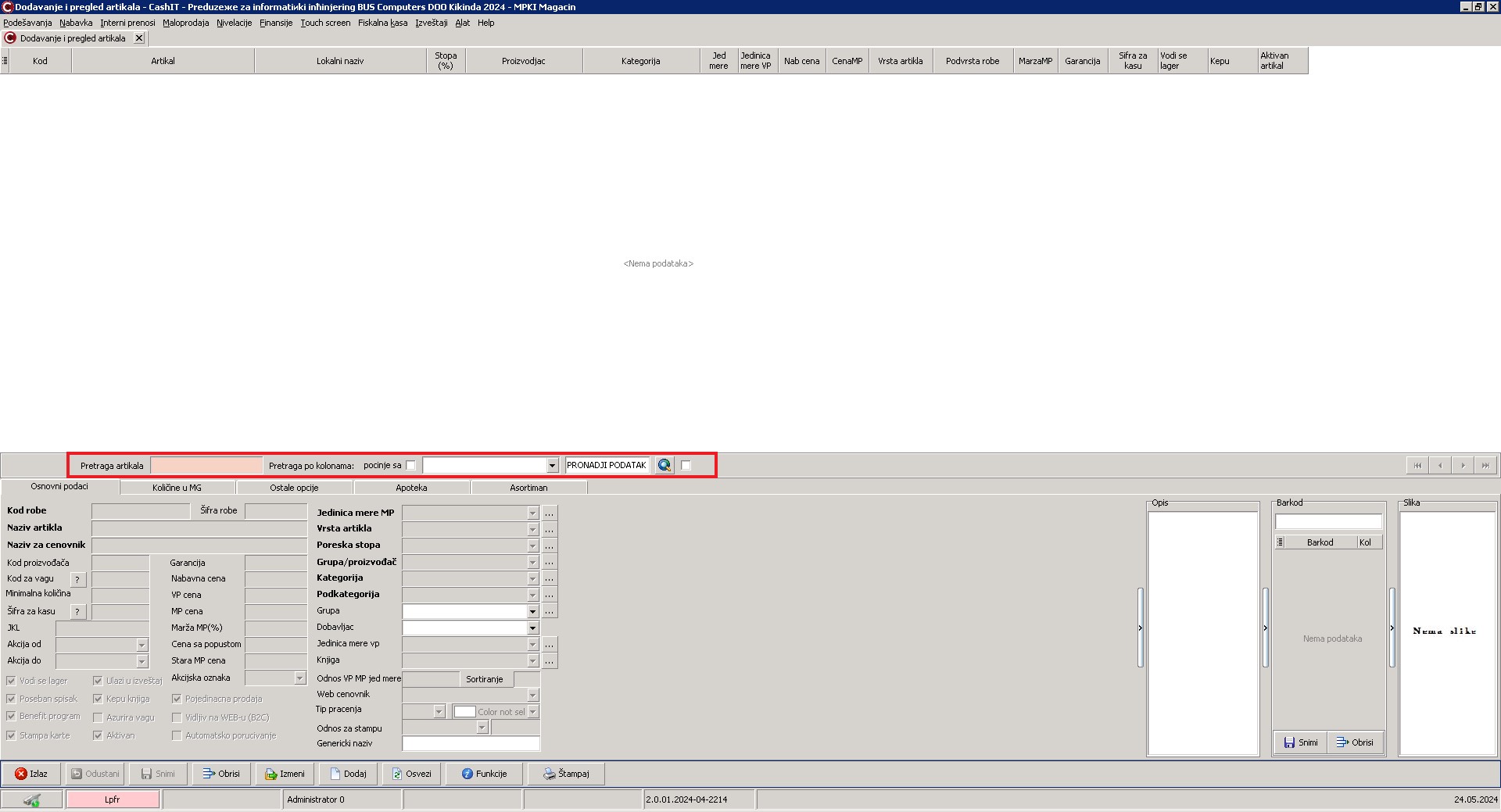Click the splitter arrow left of Barkod panel

click(1266, 628)
